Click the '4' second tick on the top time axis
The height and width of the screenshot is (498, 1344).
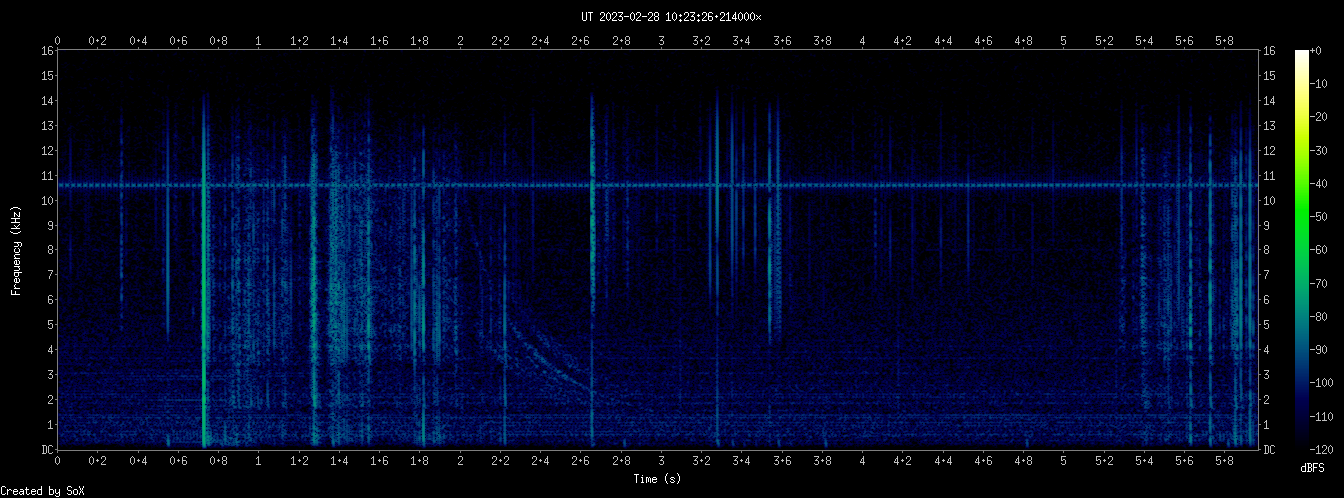click(863, 40)
